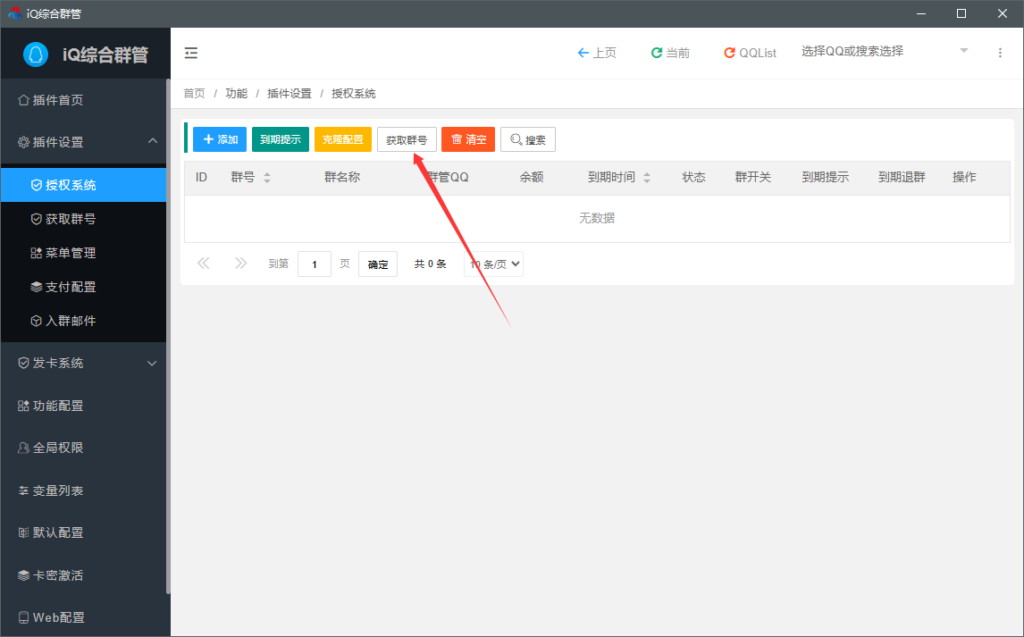Click the 群名称 column header
The width and height of the screenshot is (1024, 637).
tap(342, 177)
